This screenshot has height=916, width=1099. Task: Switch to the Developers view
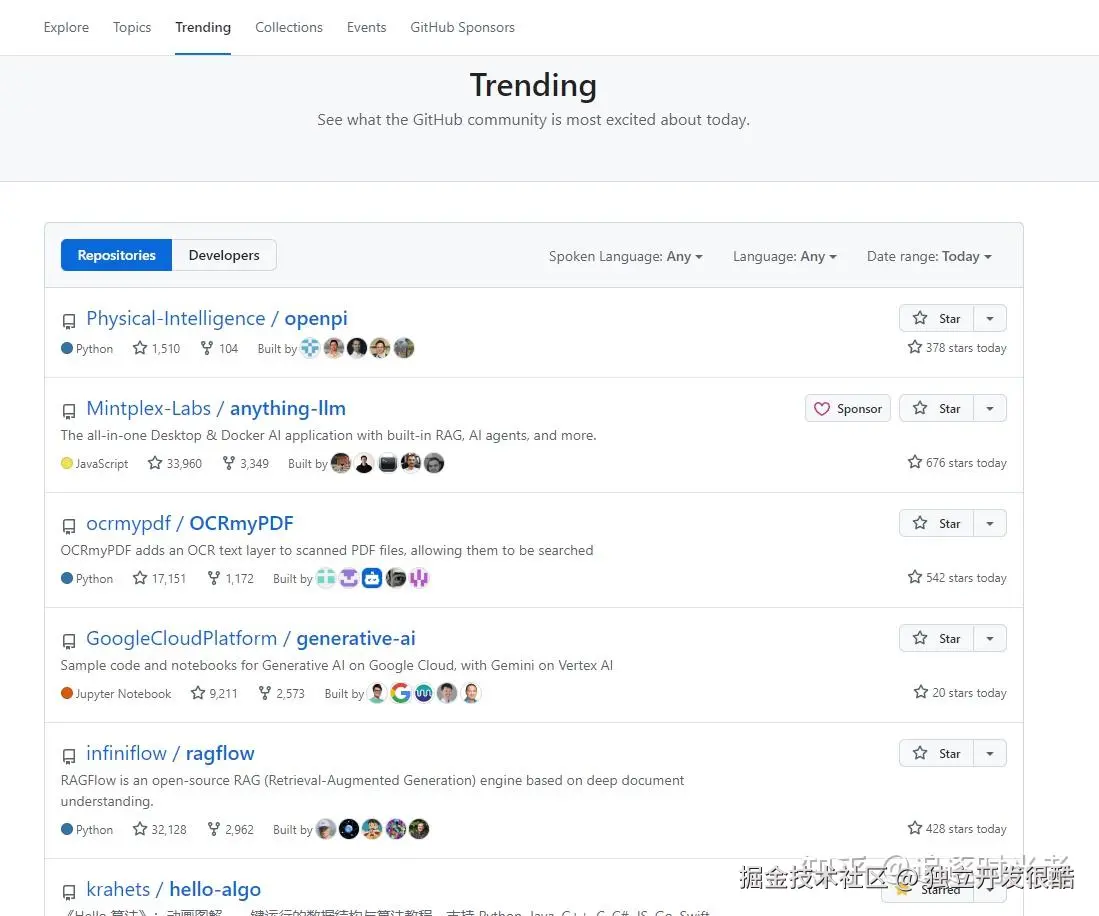[x=224, y=255]
